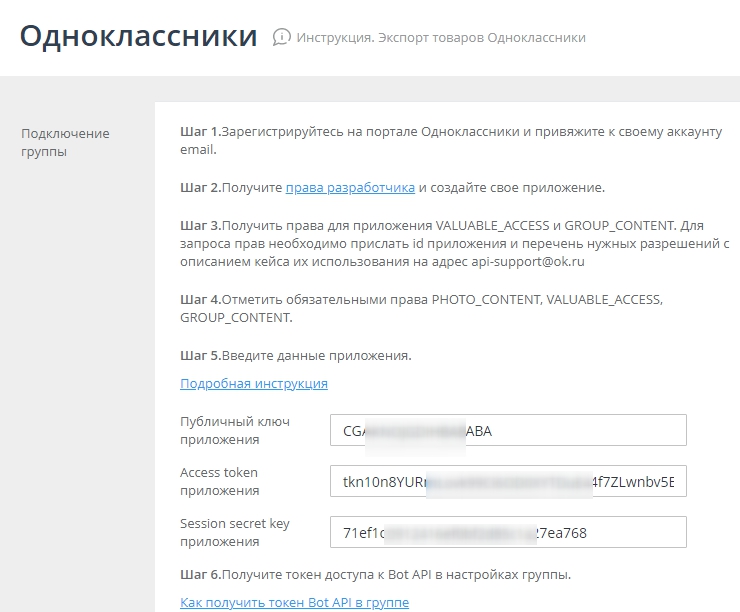
Task: Focus the 'Публичный ключ приложения' input field
Action: tap(508, 430)
